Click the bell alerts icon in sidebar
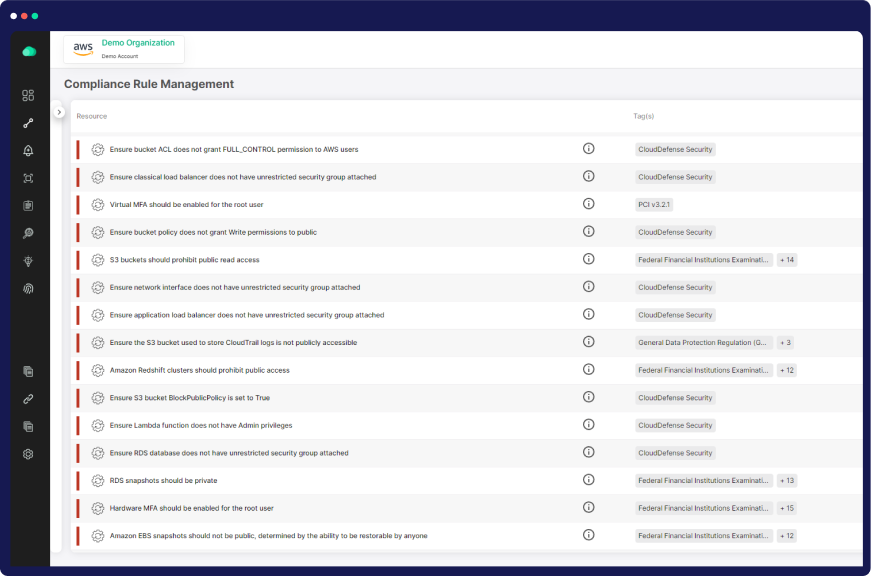Viewport: 871px width, 576px height. coord(28,151)
